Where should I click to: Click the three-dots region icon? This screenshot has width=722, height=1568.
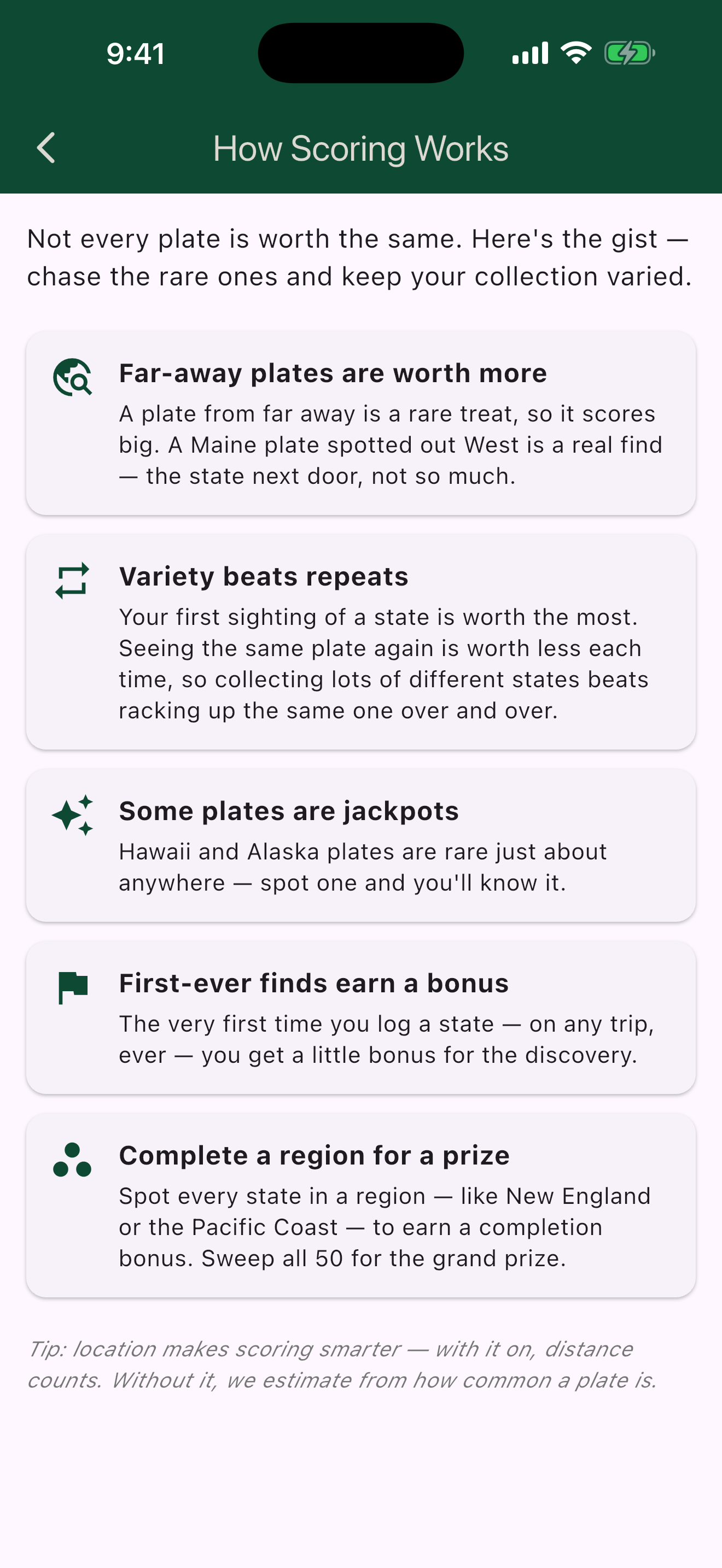(x=72, y=1160)
